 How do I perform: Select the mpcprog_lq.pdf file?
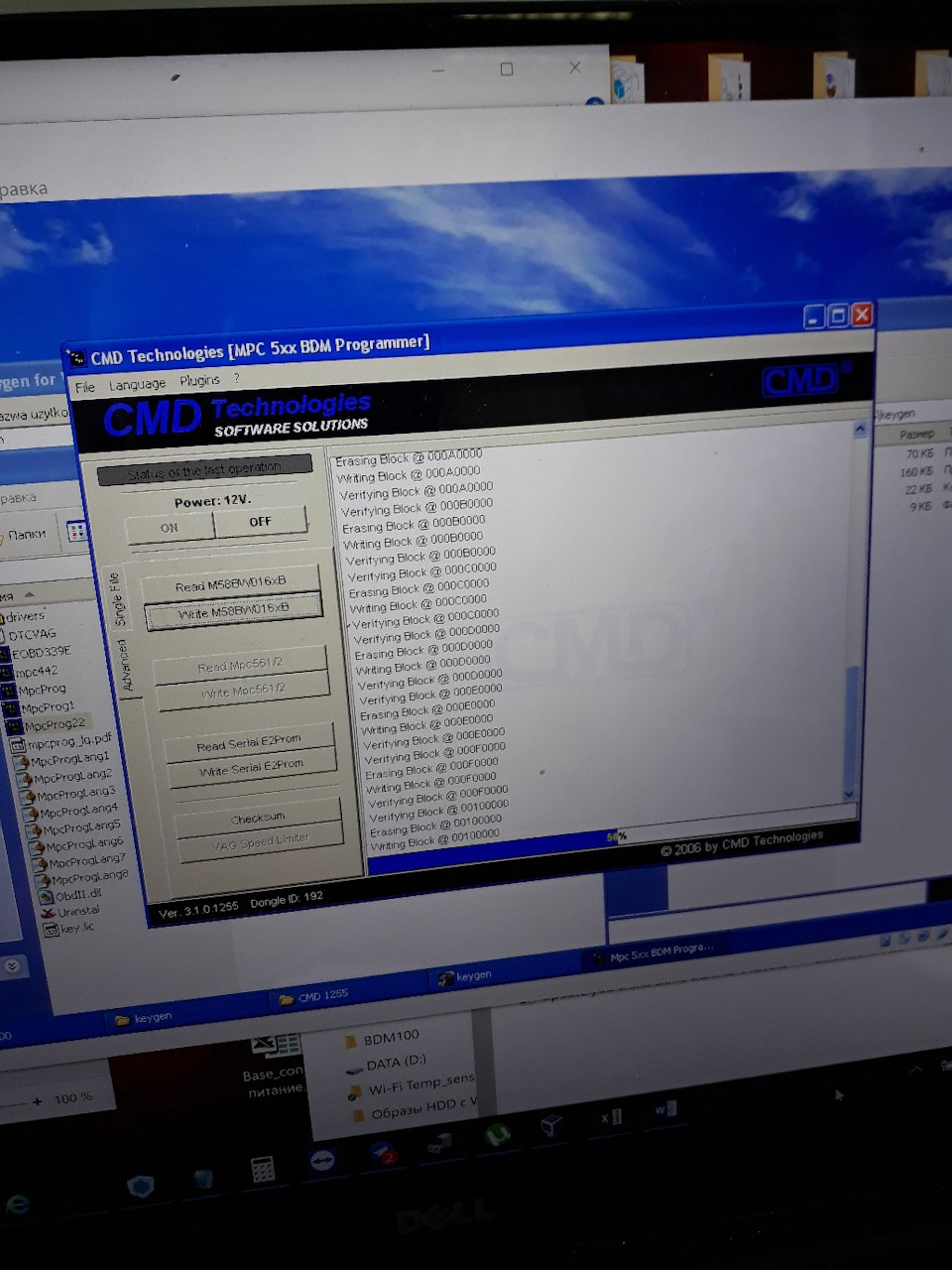pyautogui.click(x=62, y=742)
